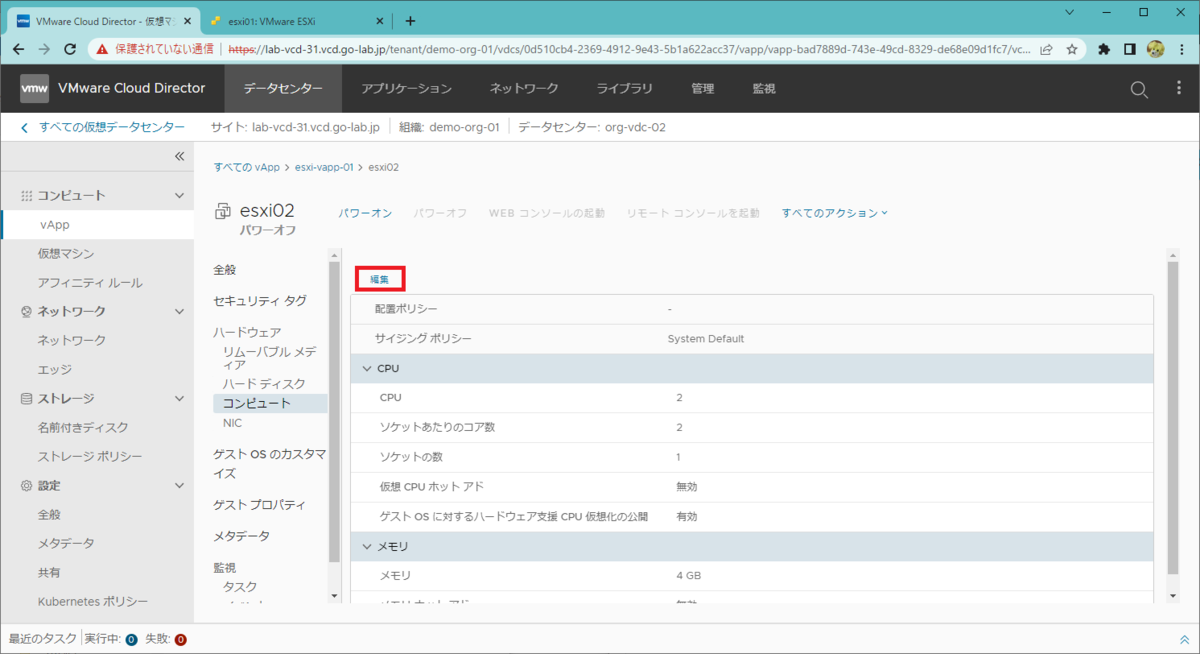Click the Storage section icon in sidebar

26,399
